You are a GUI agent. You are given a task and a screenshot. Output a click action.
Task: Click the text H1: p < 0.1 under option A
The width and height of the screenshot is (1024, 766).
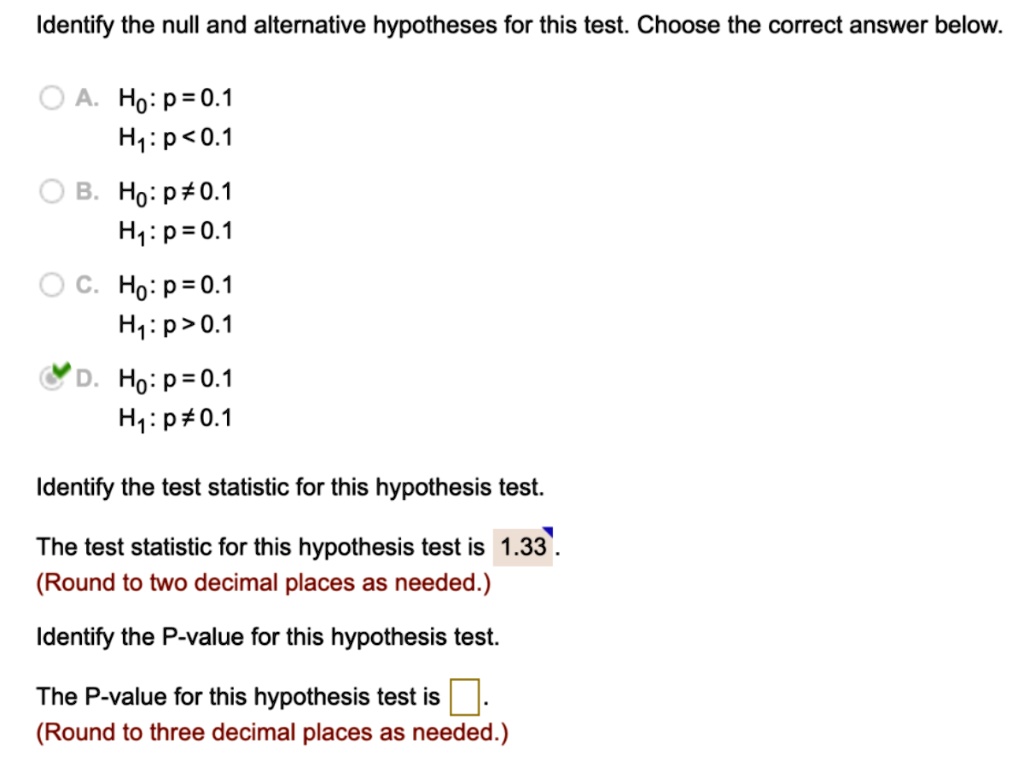pyautogui.click(x=176, y=138)
